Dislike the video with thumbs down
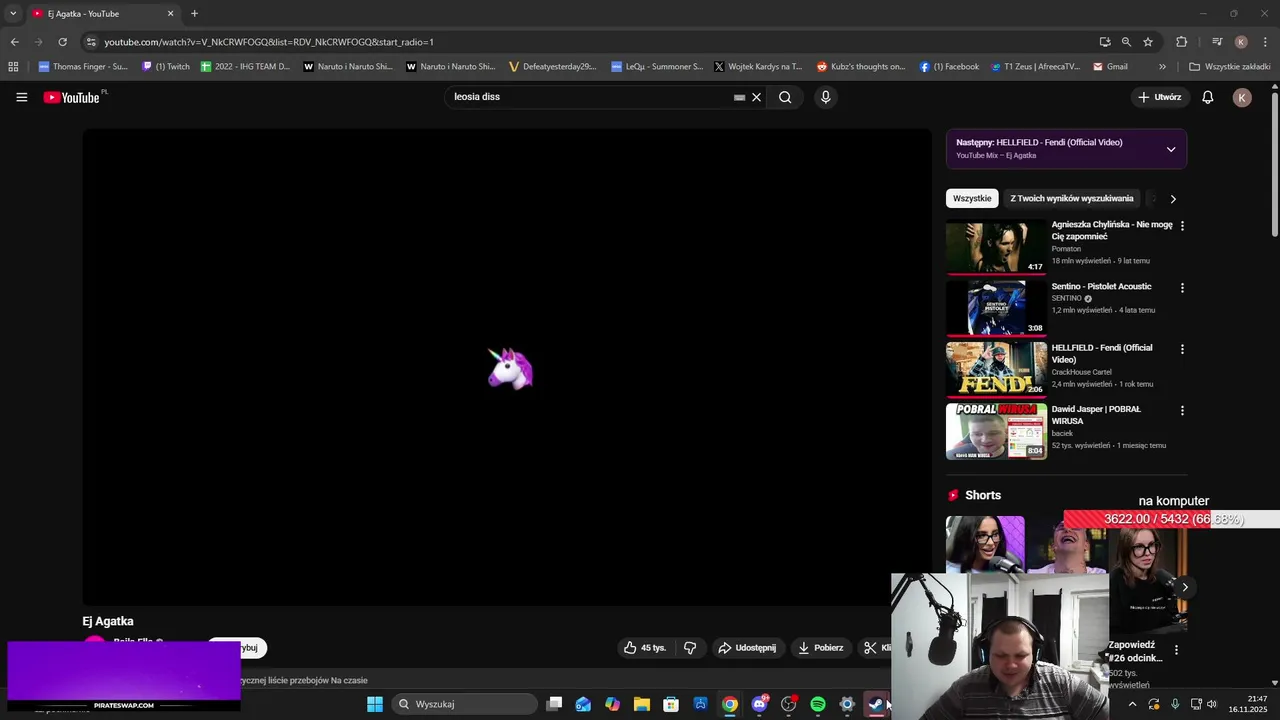 coord(690,648)
